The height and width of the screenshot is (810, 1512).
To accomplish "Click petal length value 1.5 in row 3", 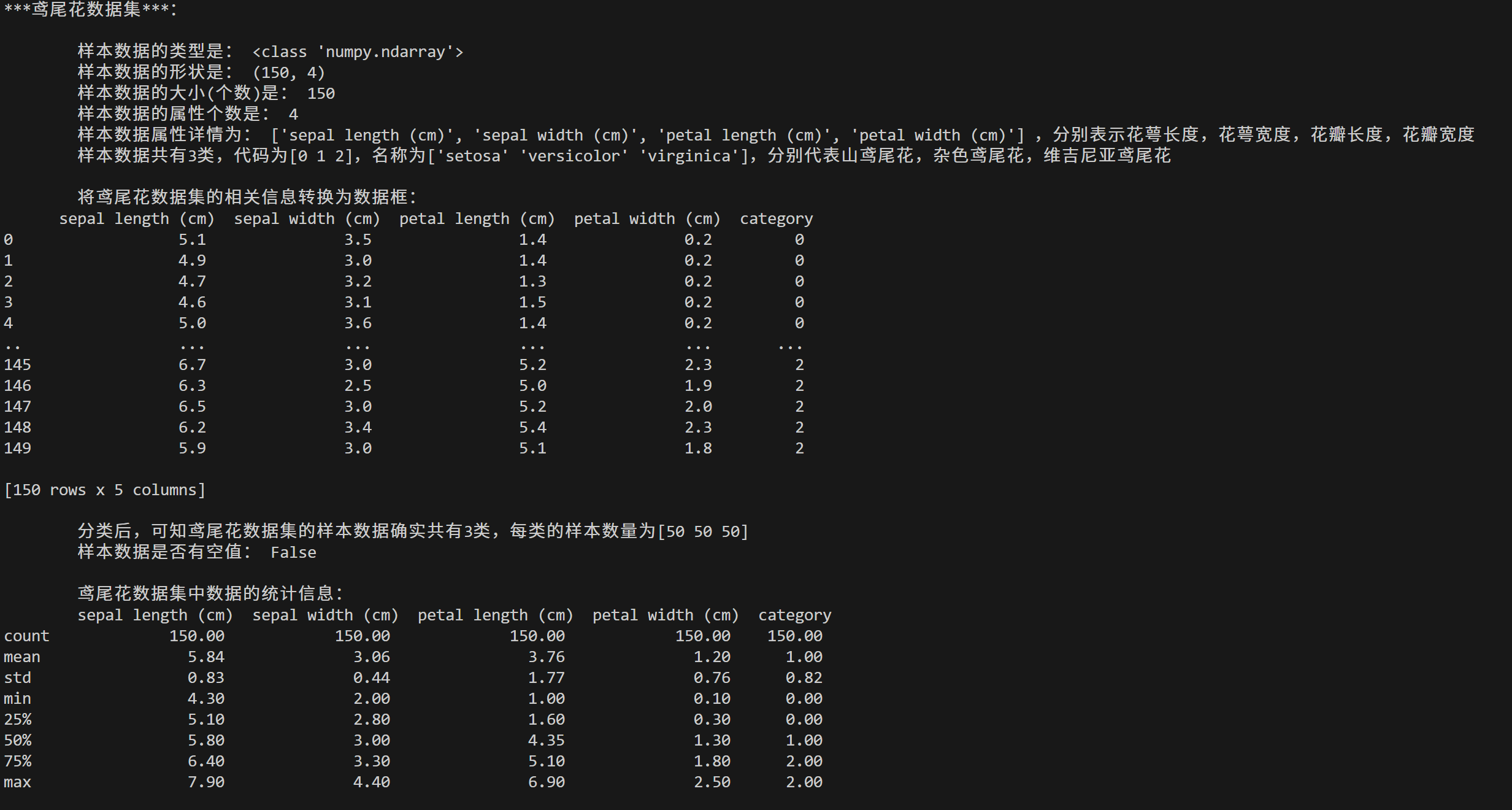I will point(532,303).
